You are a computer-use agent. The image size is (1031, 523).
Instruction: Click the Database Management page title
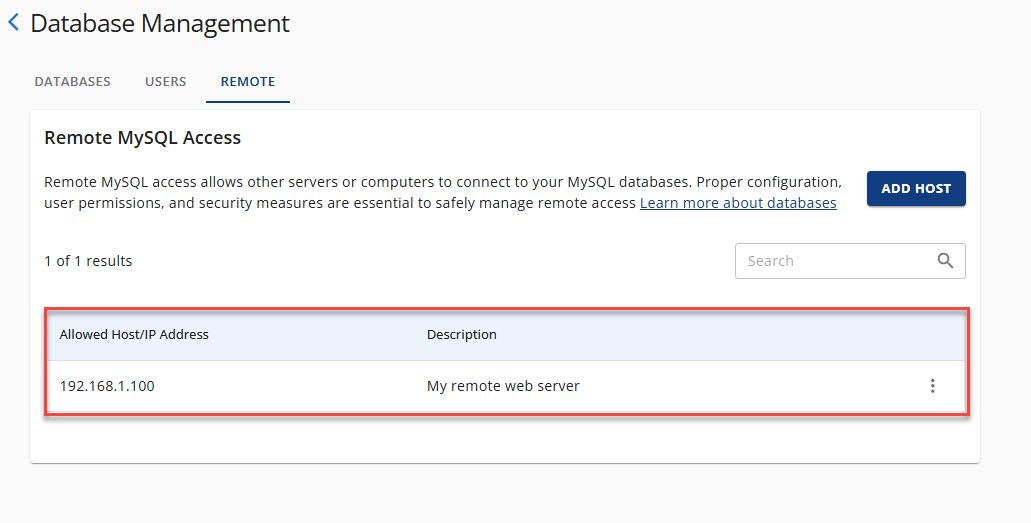point(160,24)
